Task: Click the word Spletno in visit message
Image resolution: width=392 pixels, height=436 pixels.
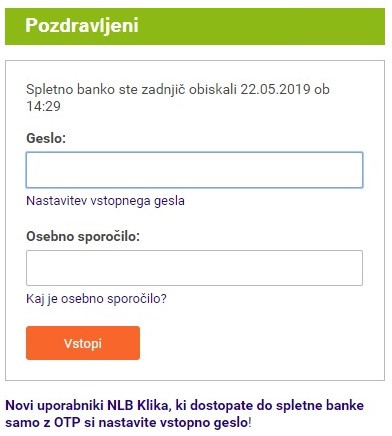Action: pos(49,89)
